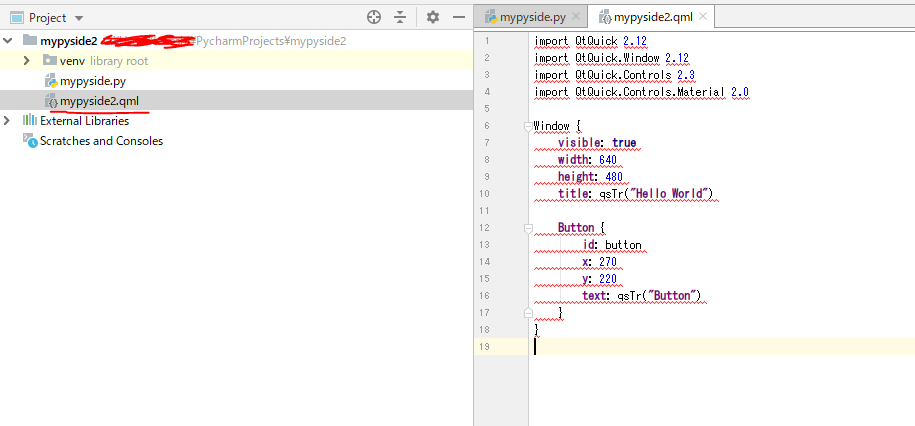
Task: Hide the Project panel using the minus icon
Action: (x=459, y=18)
